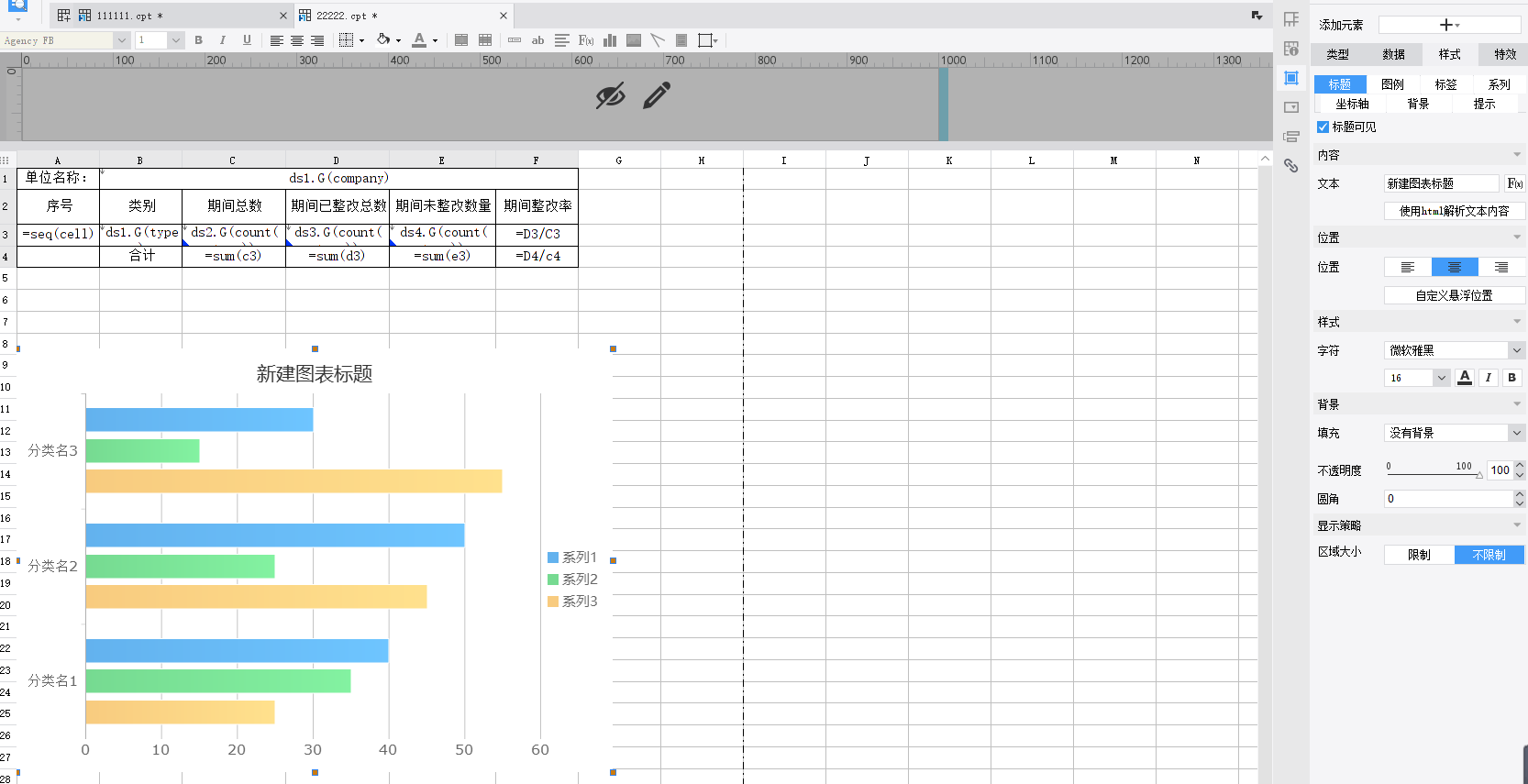
Task: Set title position to left align
Action: pos(1408,267)
